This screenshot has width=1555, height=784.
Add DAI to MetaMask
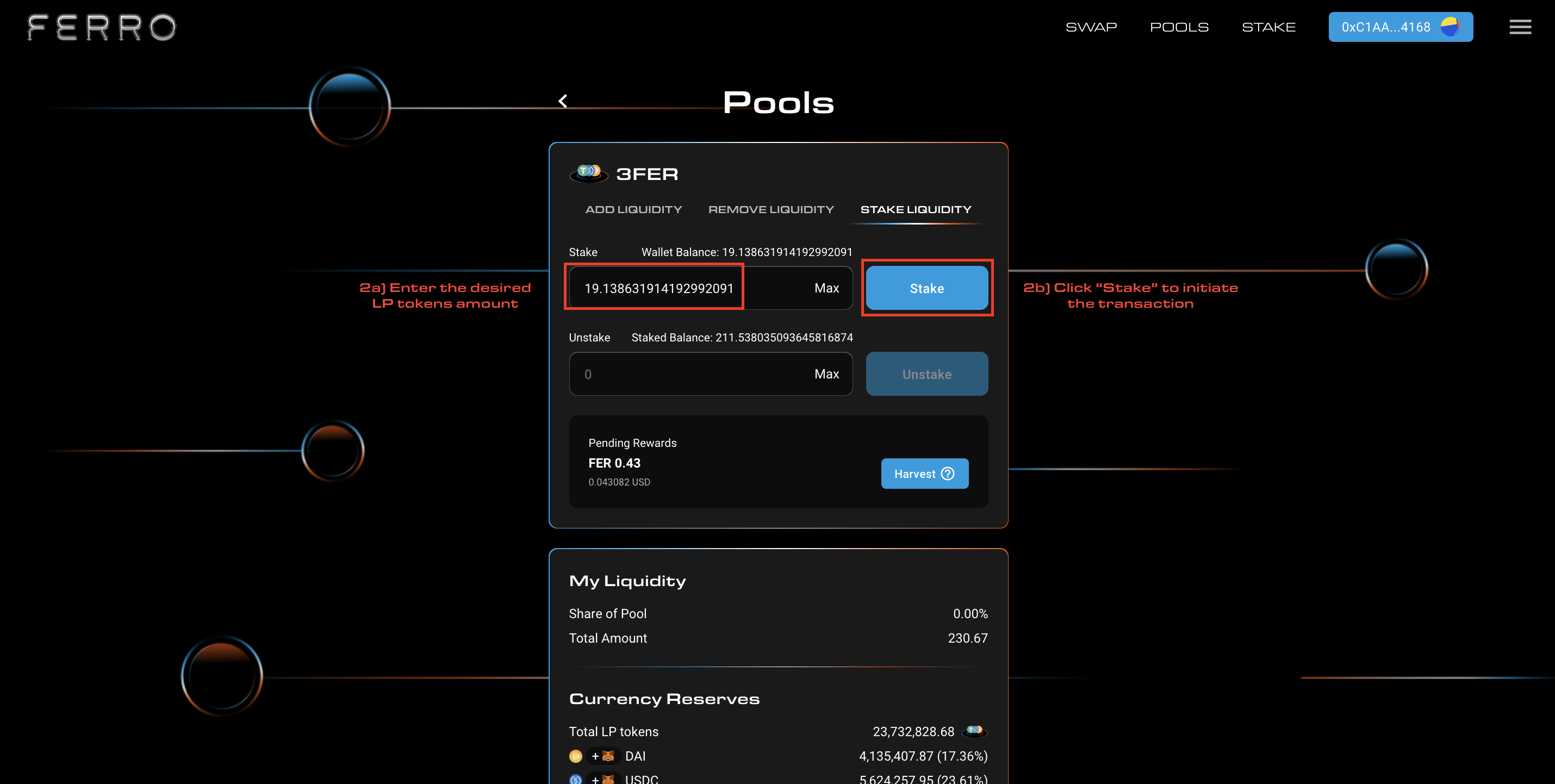click(x=602, y=756)
